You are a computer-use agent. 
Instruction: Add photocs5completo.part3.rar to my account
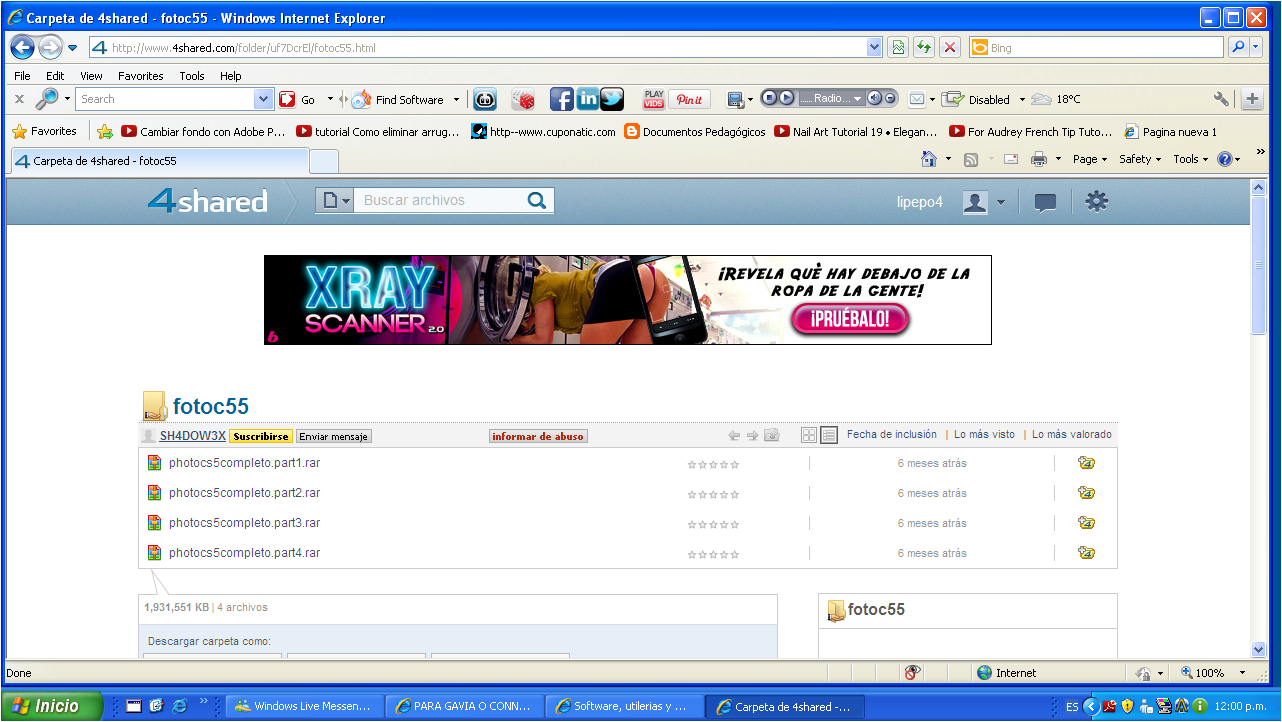click(x=1087, y=523)
